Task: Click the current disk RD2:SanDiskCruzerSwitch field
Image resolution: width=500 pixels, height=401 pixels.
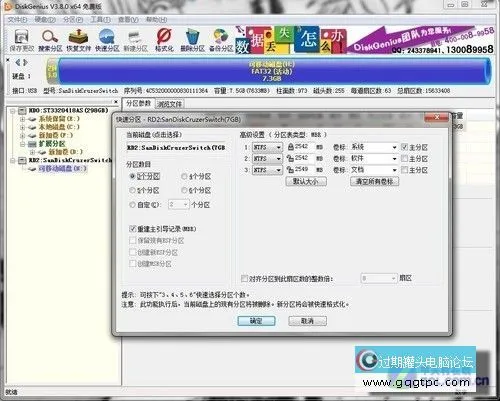Action: (x=176, y=147)
